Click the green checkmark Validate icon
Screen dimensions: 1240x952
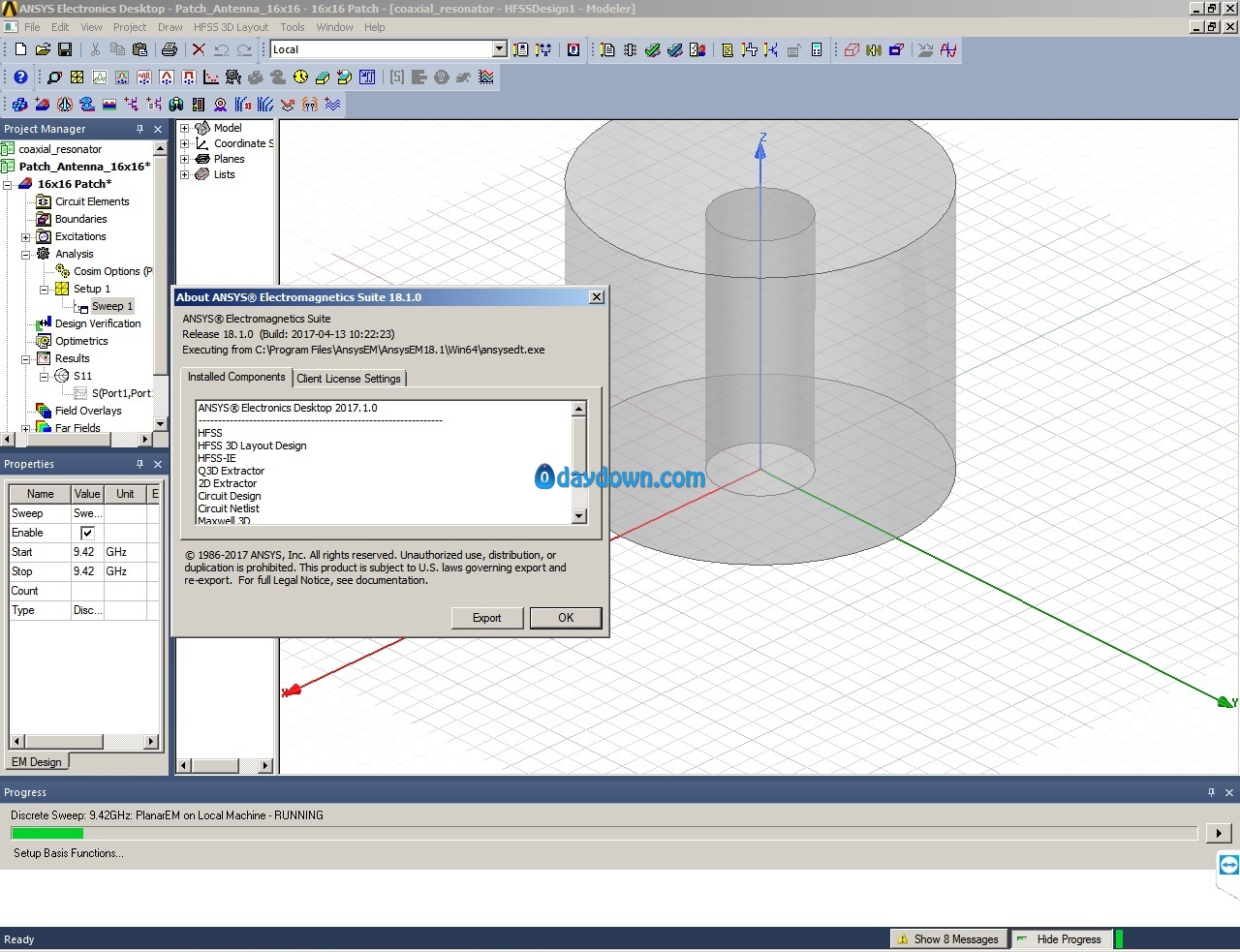click(x=652, y=49)
